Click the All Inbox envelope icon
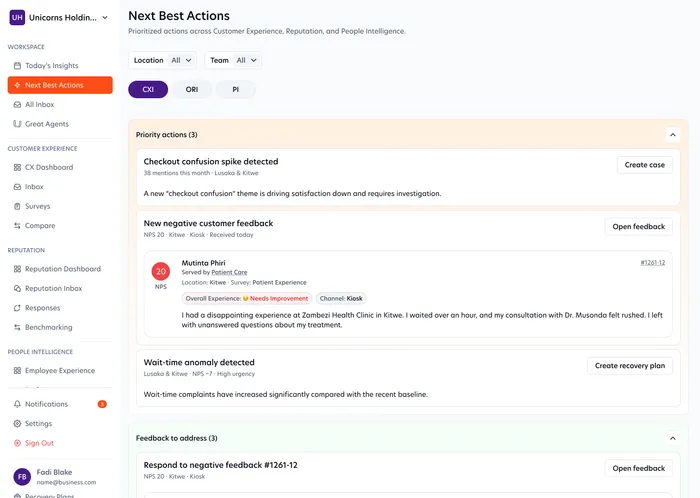 tap(17, 104)
